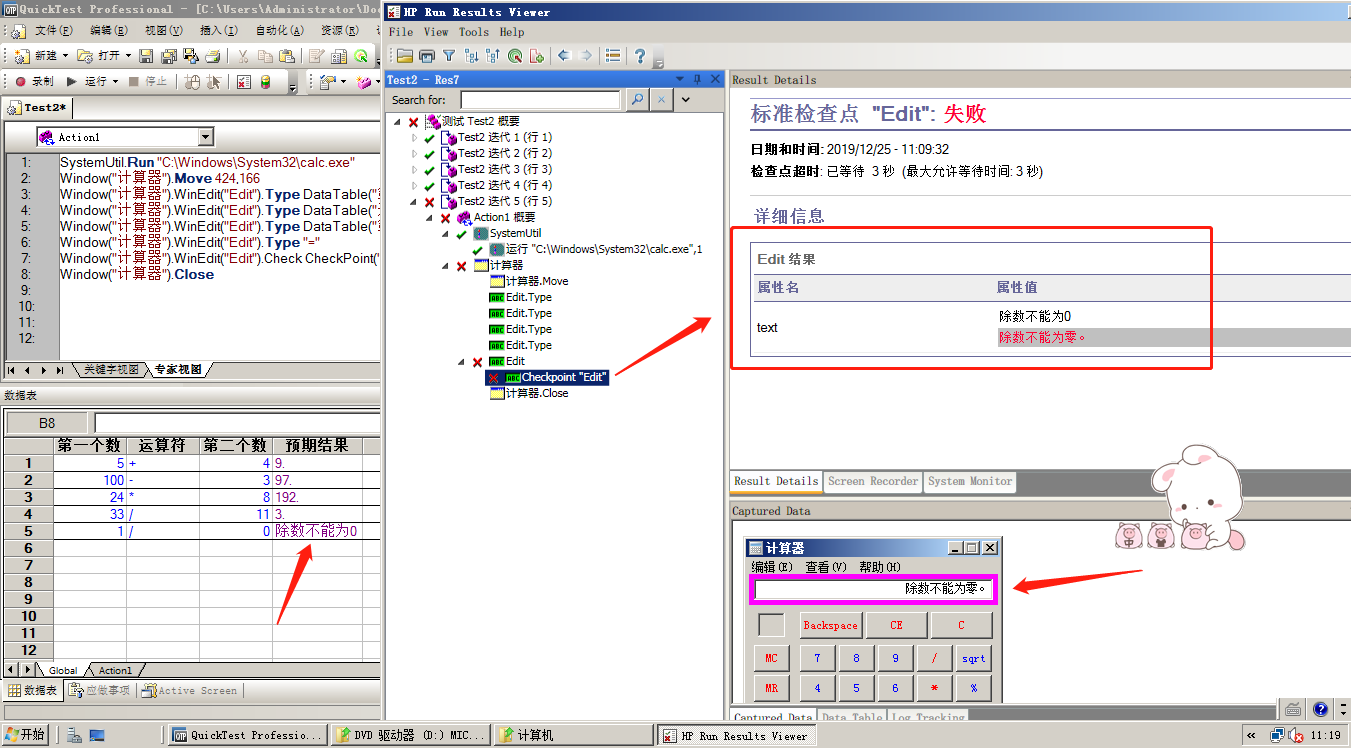The height and width of the screenshot is (748, 1351).
Task: Print the run results report
Action: click(427, 56)
